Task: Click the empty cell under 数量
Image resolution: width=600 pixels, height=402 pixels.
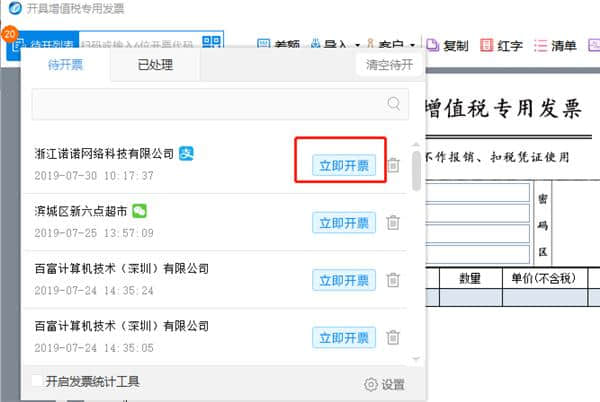Action: [x=471, y=298]
